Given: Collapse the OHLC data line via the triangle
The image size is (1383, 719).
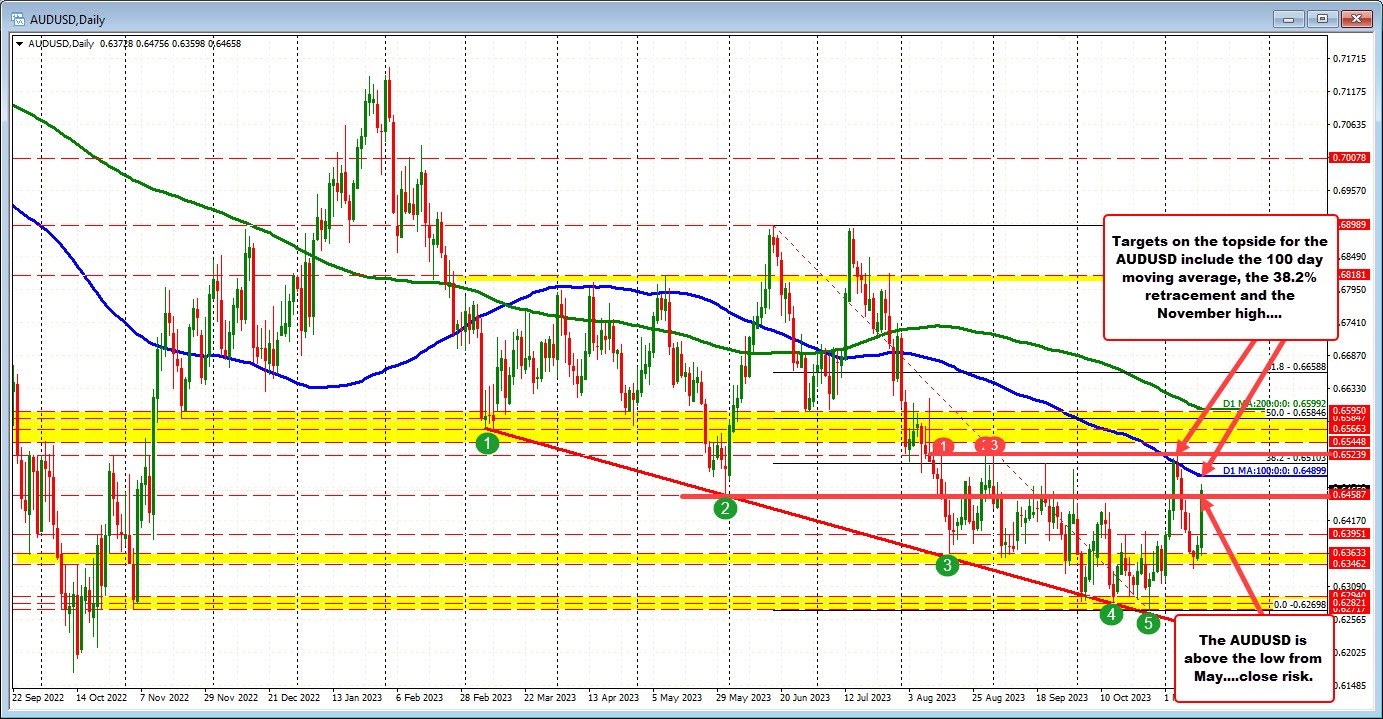Looking at the screenshot, I should (x=18, y=43).
